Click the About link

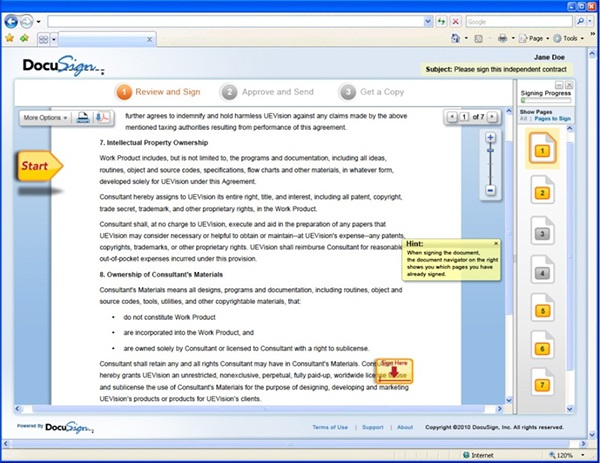(x=405, y=427)
